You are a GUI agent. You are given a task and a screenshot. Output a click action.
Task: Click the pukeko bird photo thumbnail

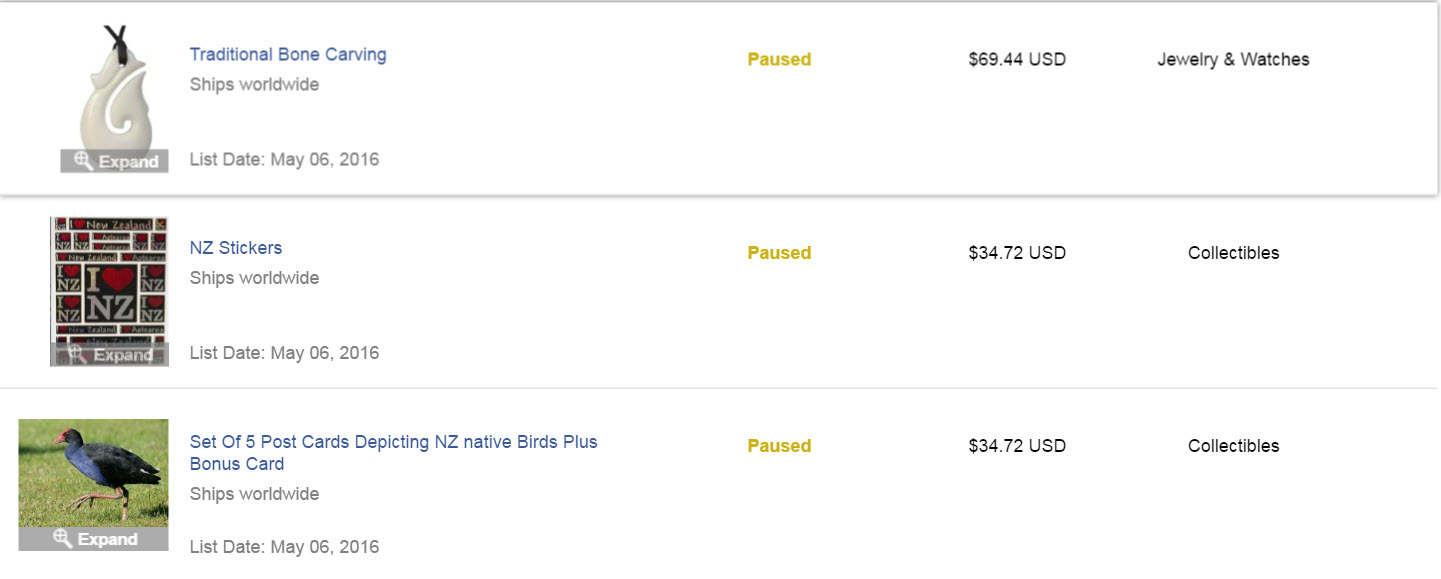[x=93, y=472]
